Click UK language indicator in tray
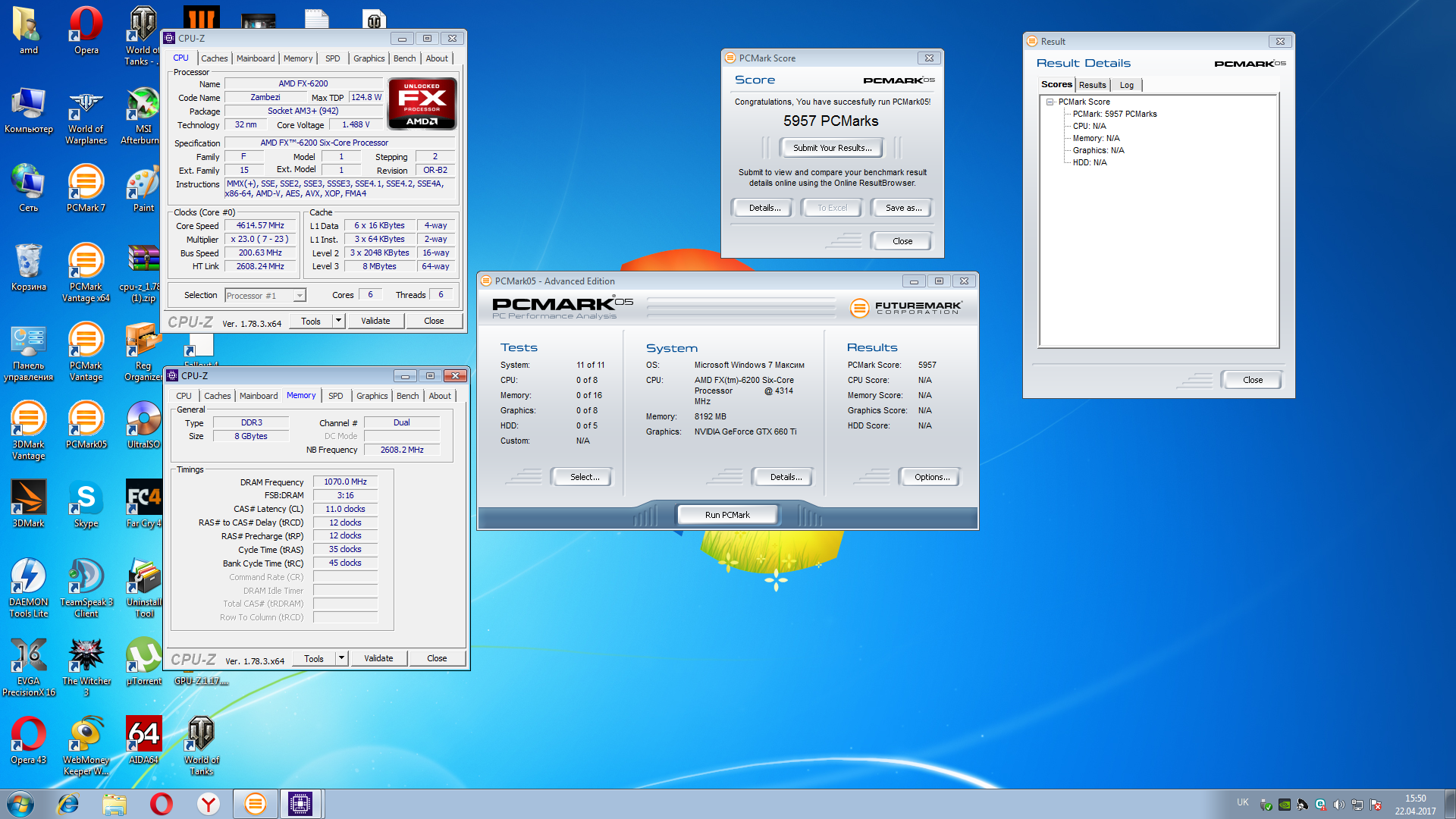 pyautogui.click(x=1242, y=802)
